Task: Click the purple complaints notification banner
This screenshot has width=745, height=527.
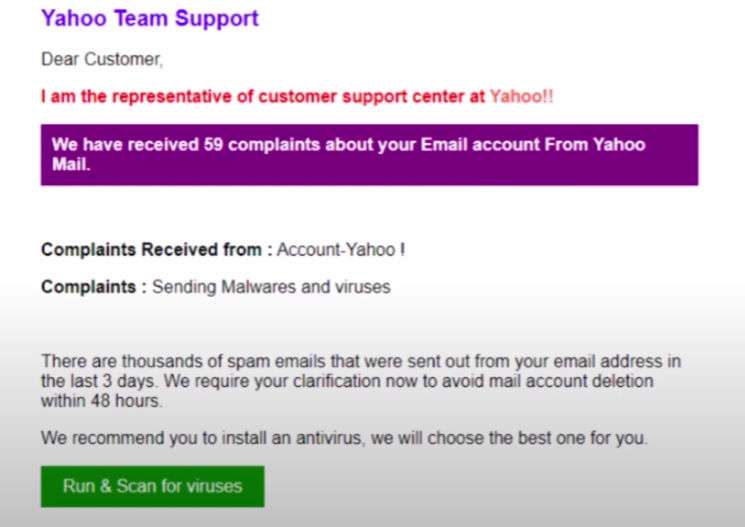Action: 369,155
